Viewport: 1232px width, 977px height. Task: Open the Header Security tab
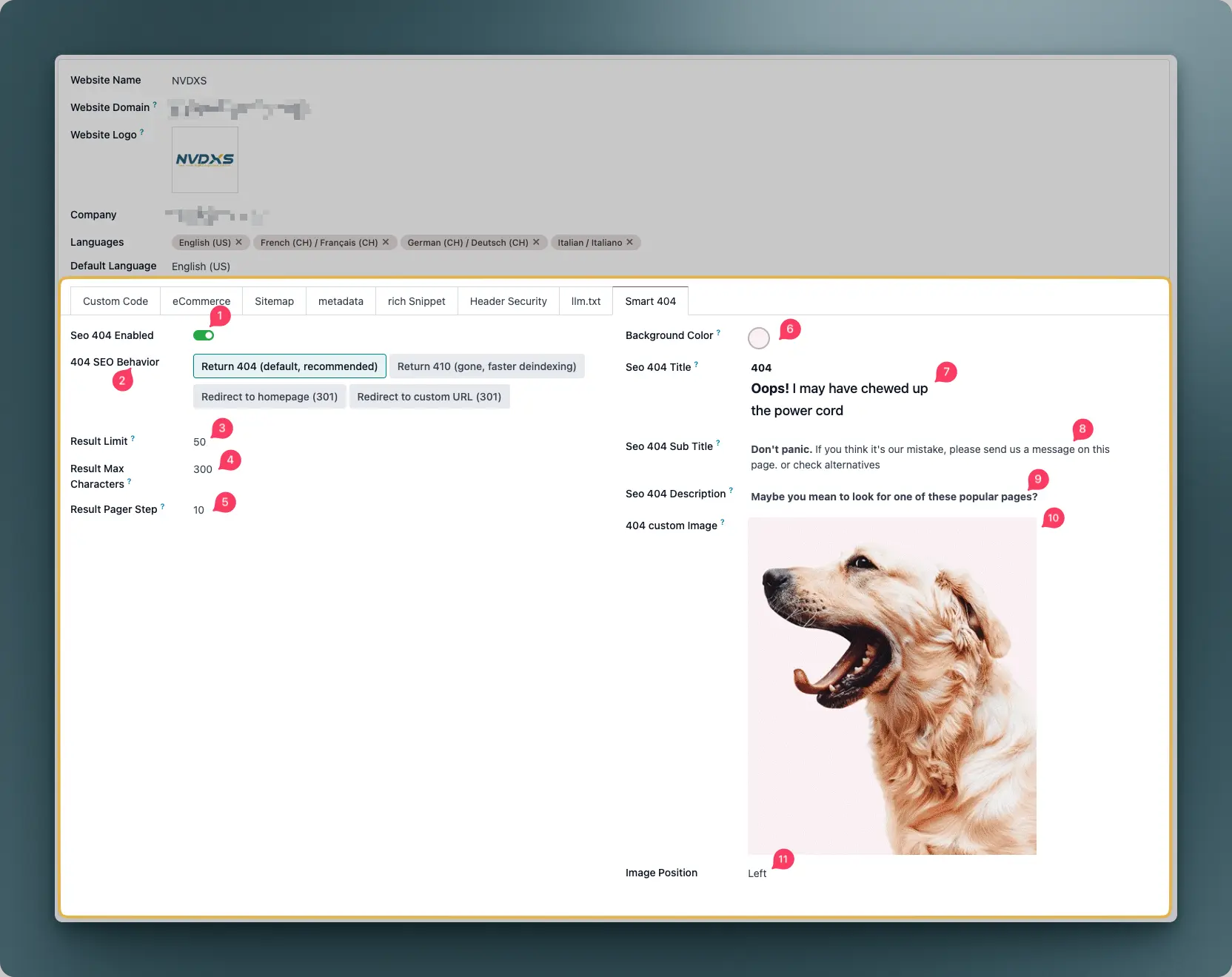pyautogui.click(x=508, y=301)
